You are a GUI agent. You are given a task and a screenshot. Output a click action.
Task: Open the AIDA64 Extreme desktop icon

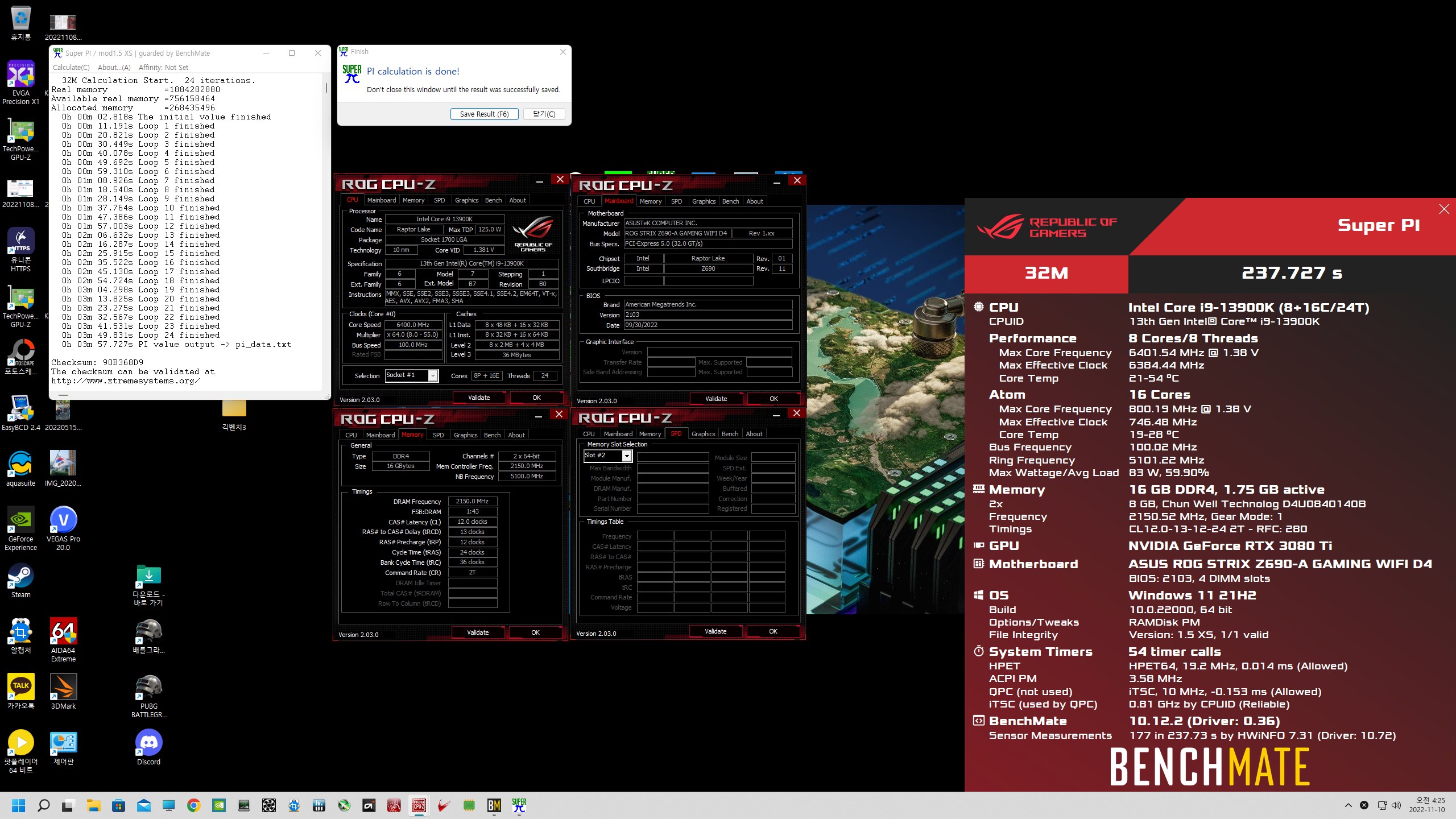pyautogui.click(x=63, y=640)
